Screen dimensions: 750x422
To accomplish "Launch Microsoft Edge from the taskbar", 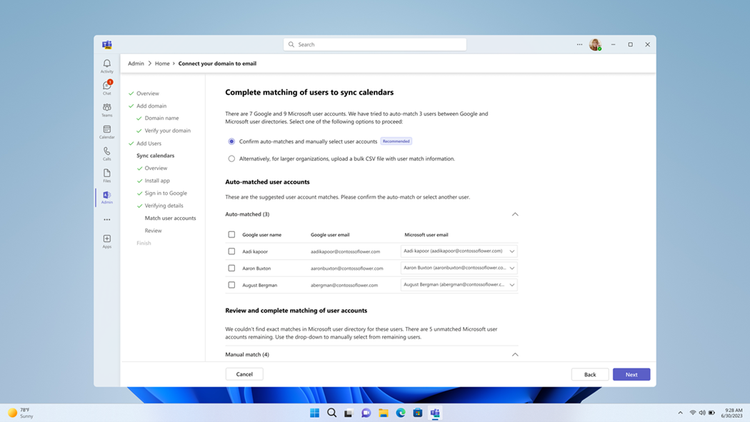I will click(x=400, y=413).
